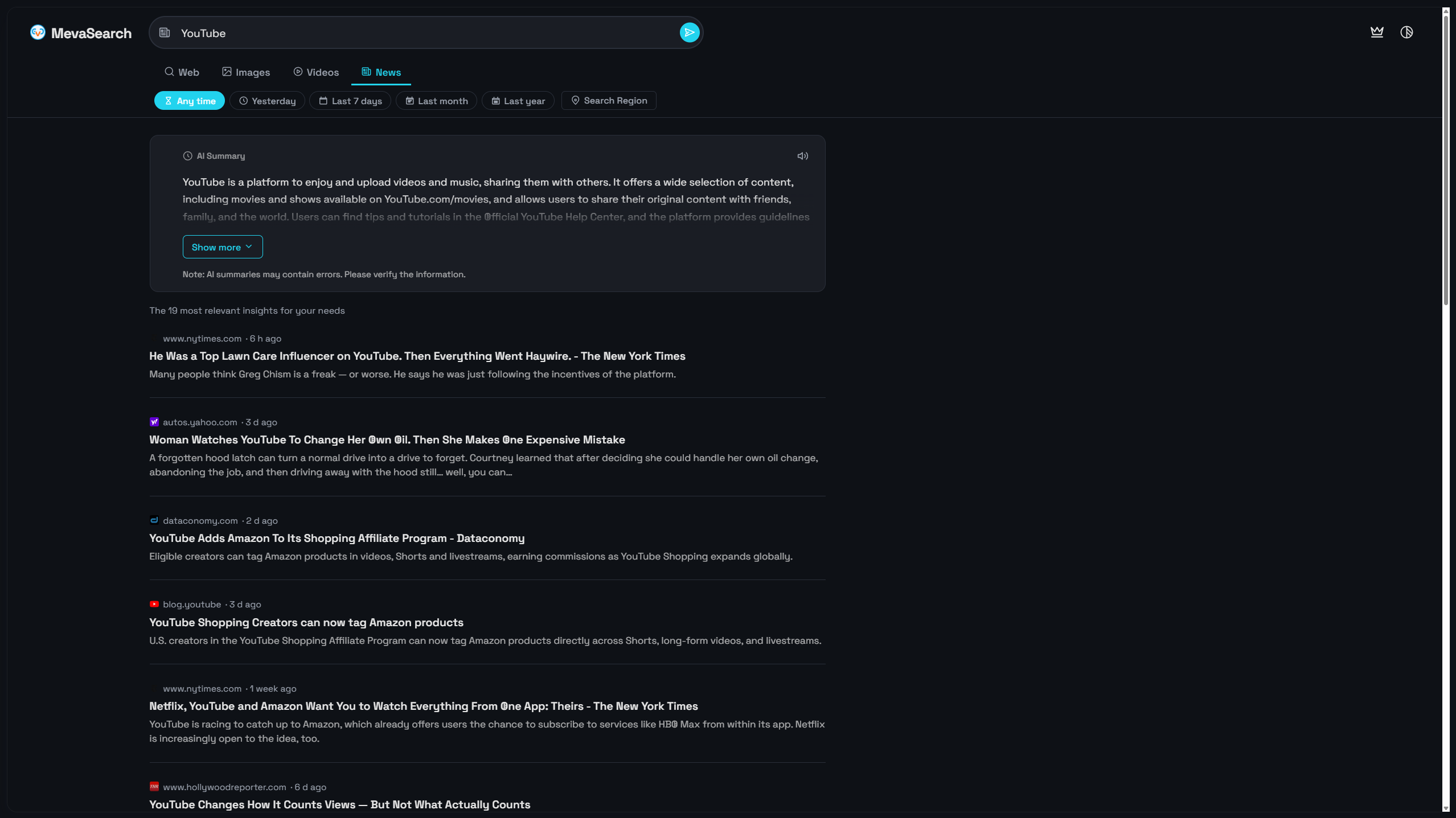The image size is (1456, 818).
Task: Click the Greg Chism article snippet text
Action: click(412, 375)
